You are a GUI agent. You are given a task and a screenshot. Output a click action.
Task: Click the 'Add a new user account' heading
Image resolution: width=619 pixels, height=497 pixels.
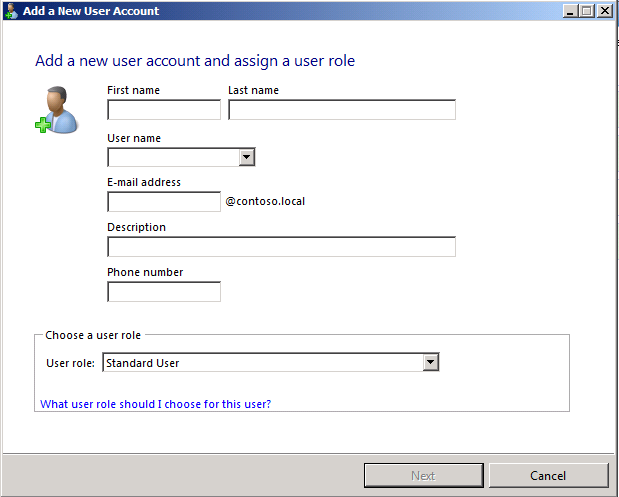[x=195, y=61]
